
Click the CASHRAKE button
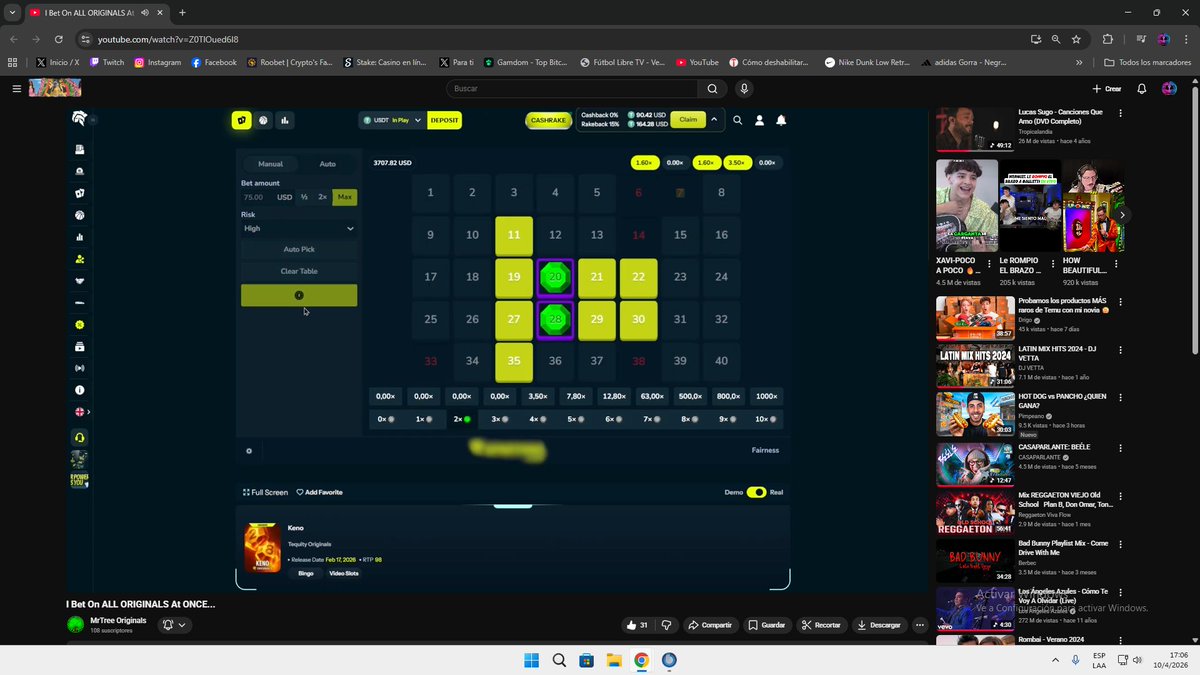pyautogui.click(x=549, y=120)
